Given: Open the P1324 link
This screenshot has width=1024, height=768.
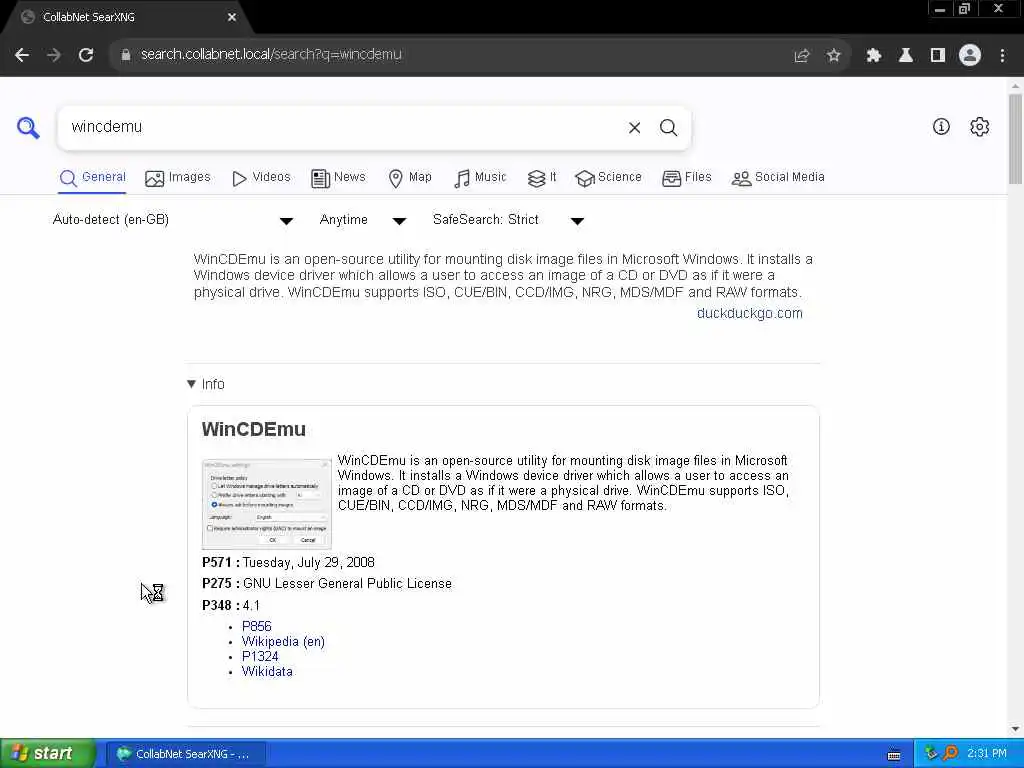Looking at the screenshot, I should (260, 656).
